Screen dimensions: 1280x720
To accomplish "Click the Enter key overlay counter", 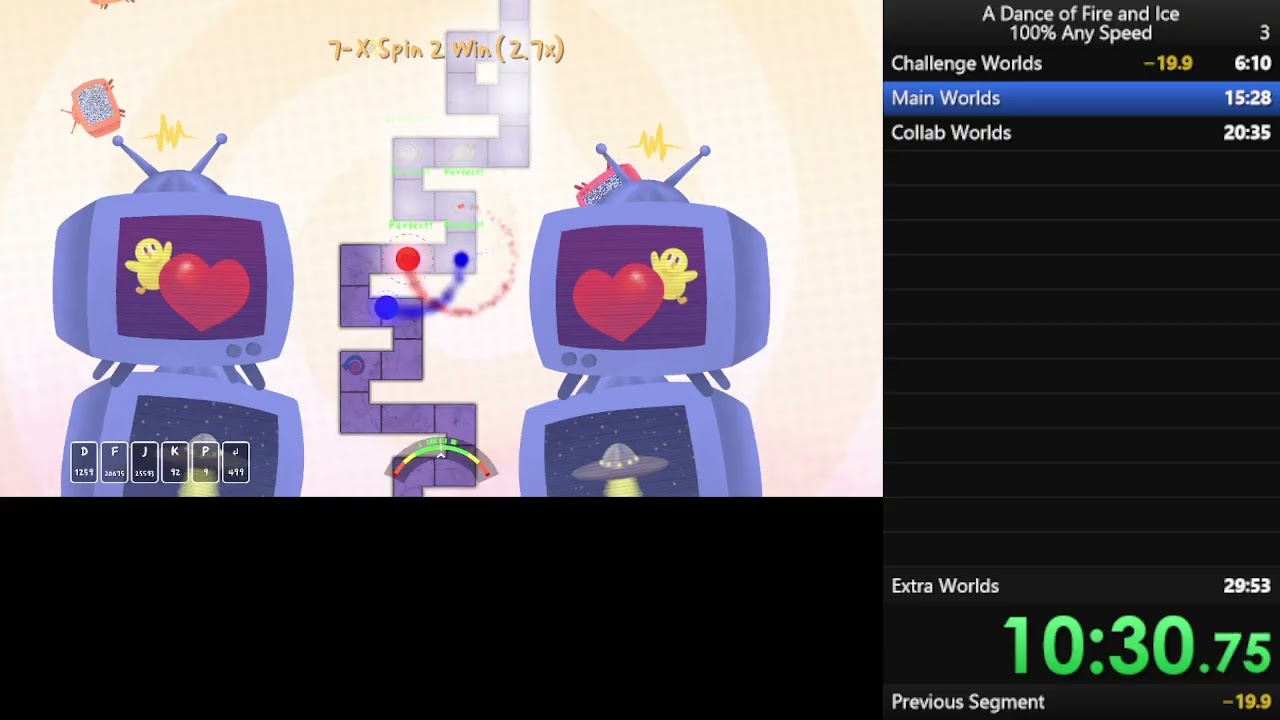I will [235, 462].
